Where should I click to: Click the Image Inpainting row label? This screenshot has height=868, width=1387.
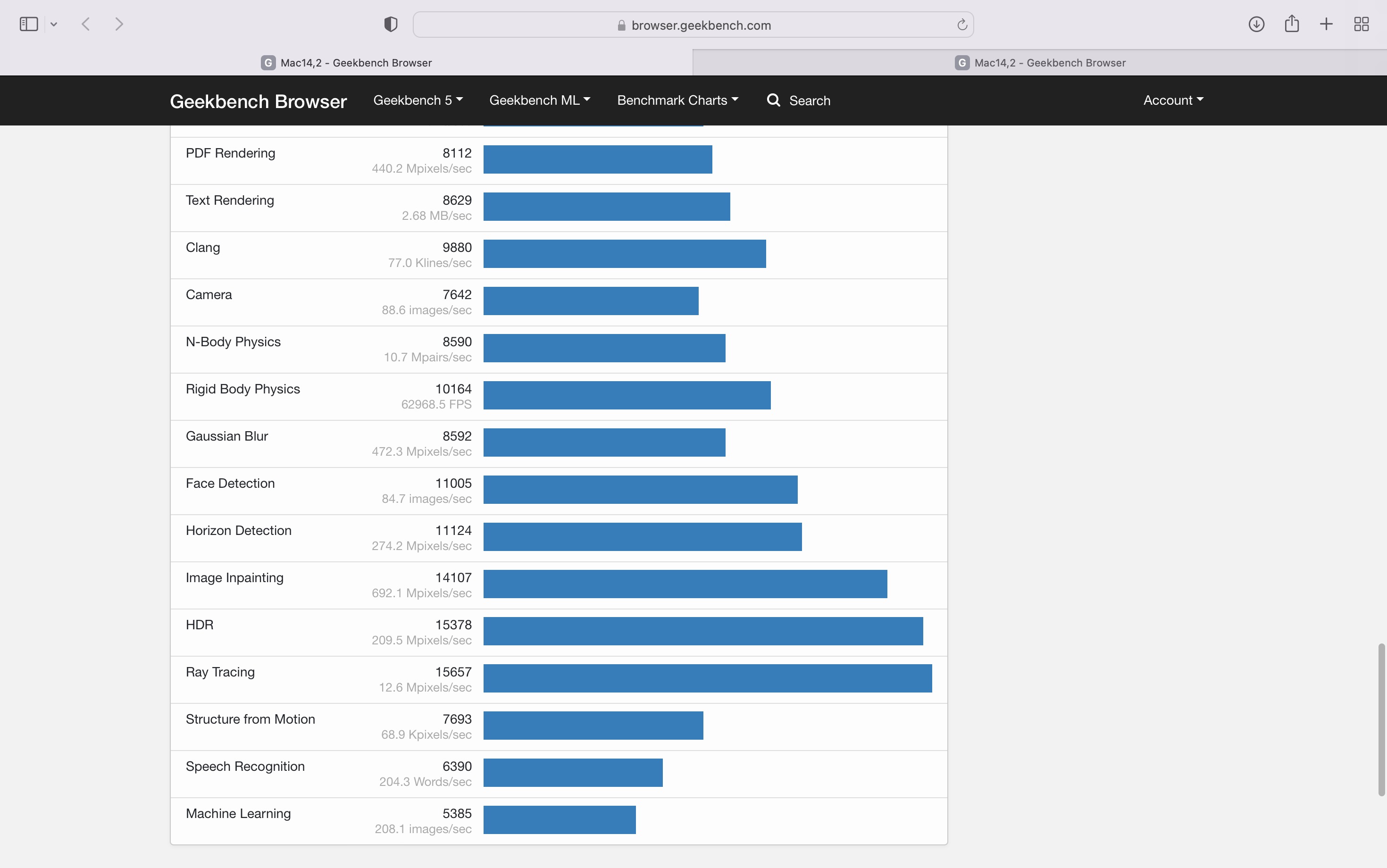click(x=234, y=577)
